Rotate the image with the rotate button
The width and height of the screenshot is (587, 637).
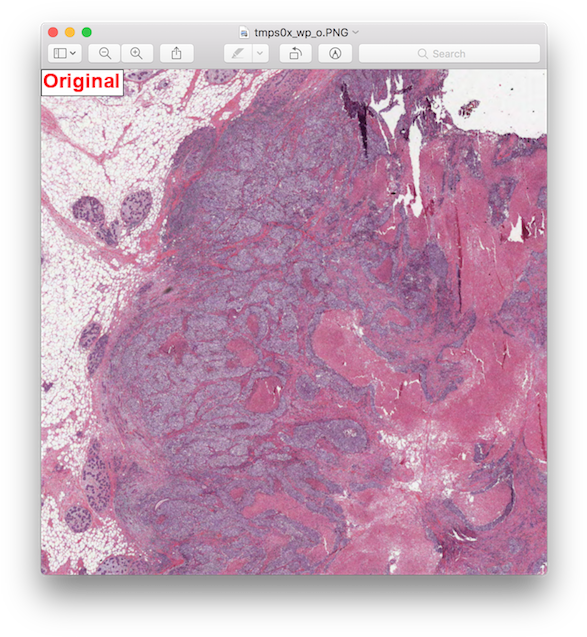tap(295, 53)
